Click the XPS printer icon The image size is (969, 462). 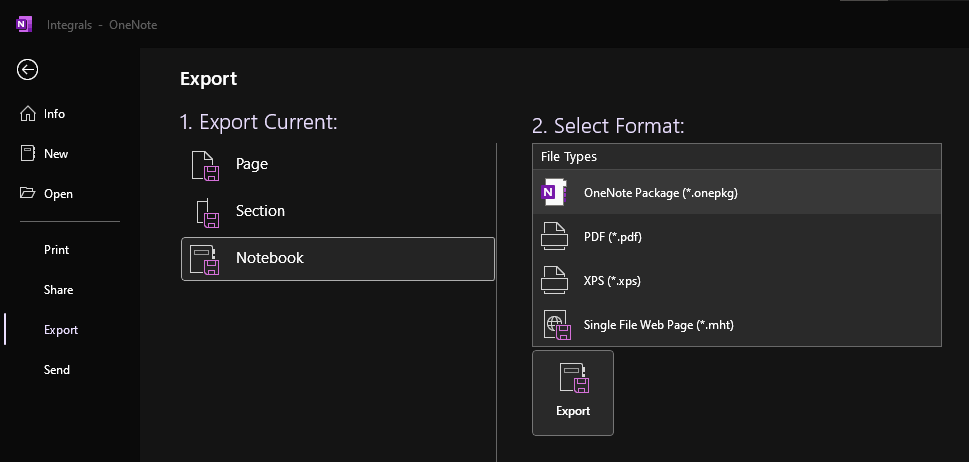(554, 281)
